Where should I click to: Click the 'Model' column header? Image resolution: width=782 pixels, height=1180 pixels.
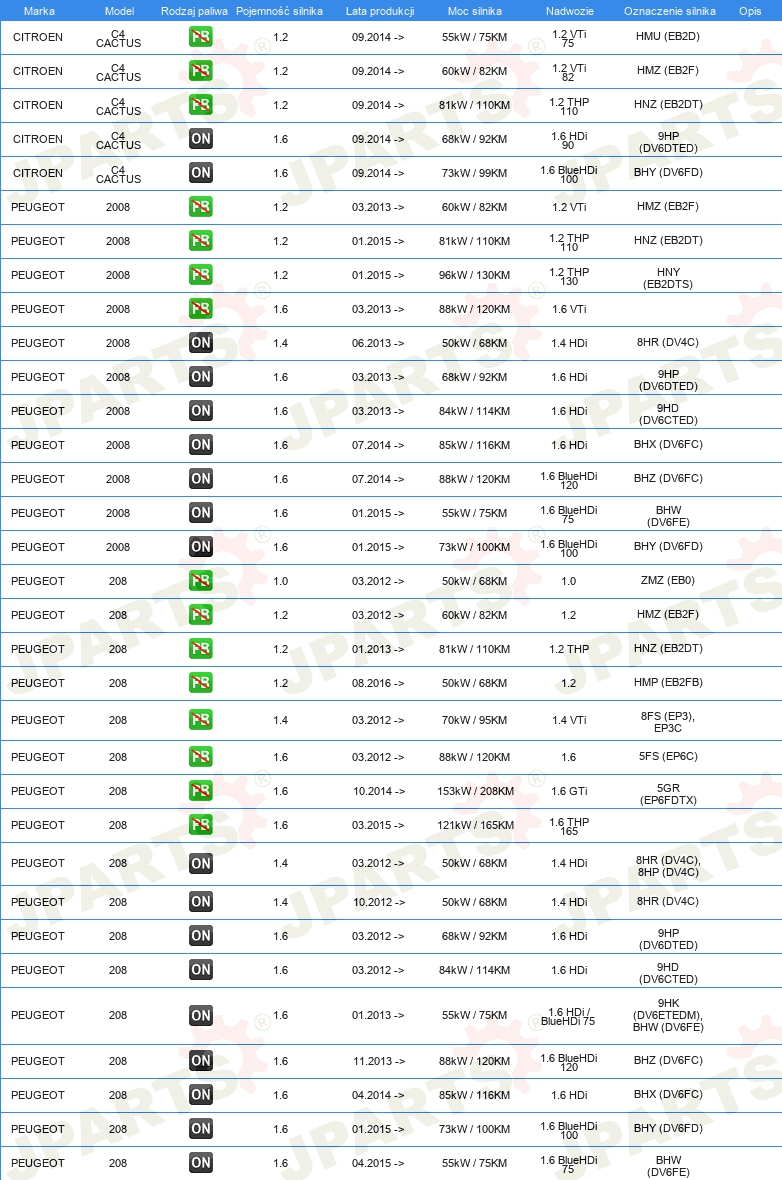(x=120, y=11)
